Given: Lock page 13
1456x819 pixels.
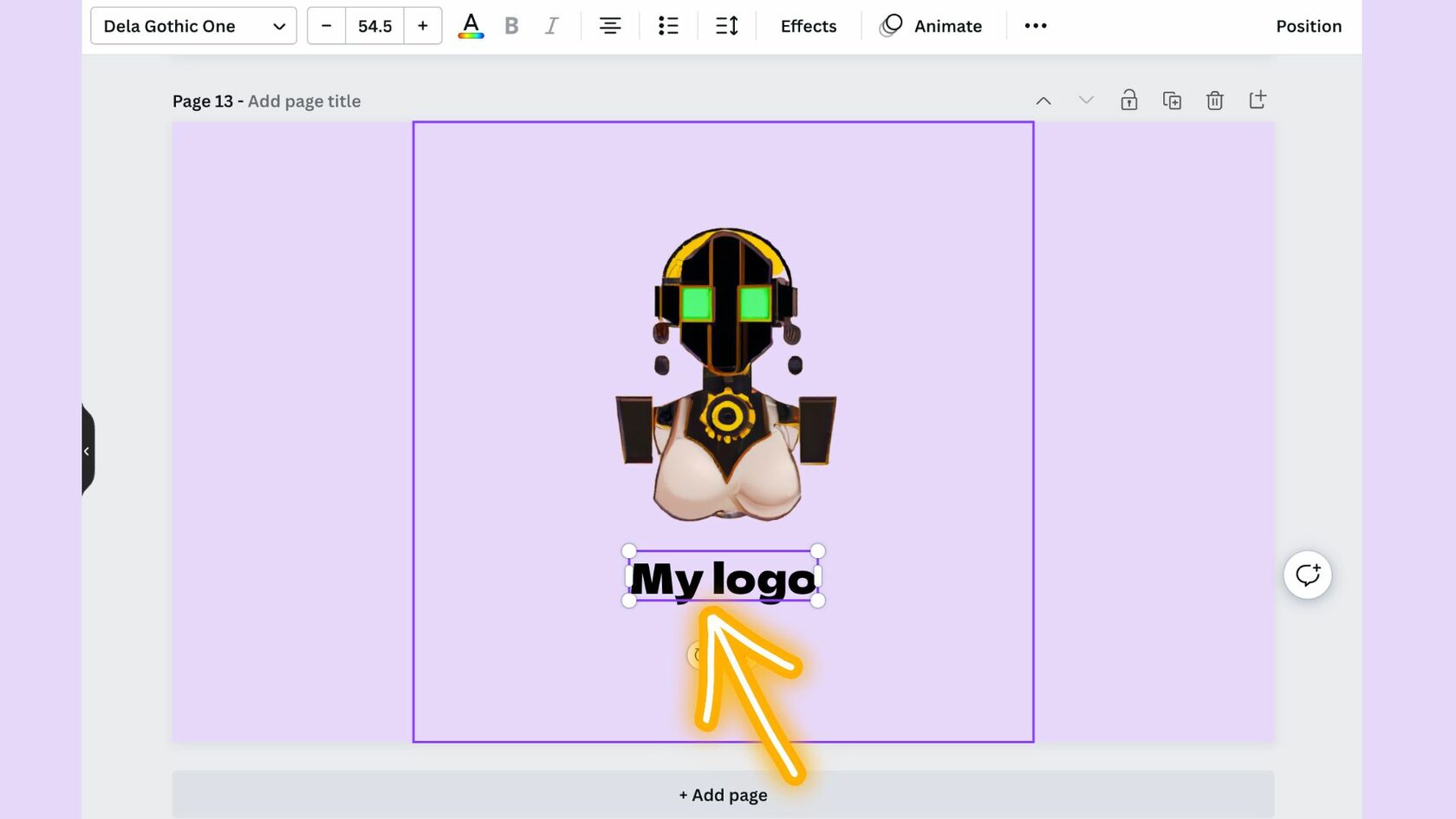Looking at the screenshot, I should coord(1128,101).
